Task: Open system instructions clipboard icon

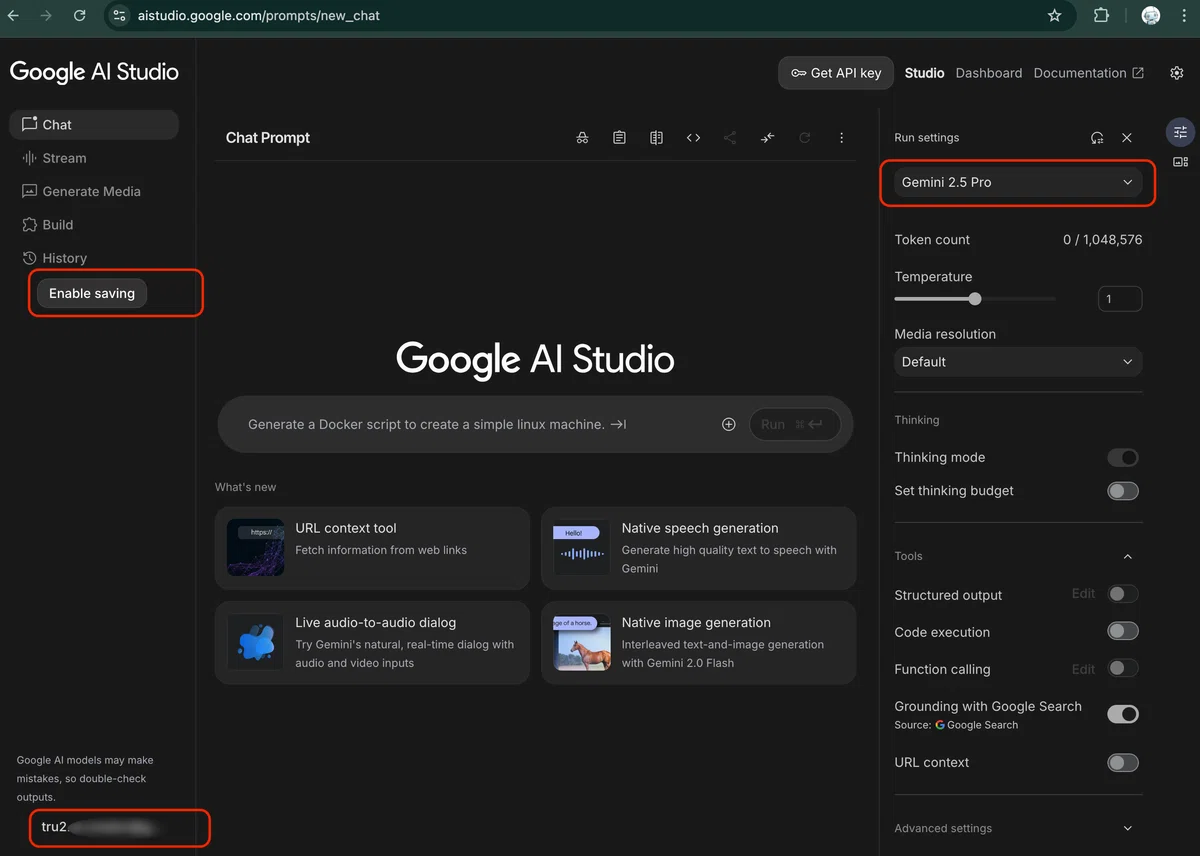Action: tap(619, 138)
